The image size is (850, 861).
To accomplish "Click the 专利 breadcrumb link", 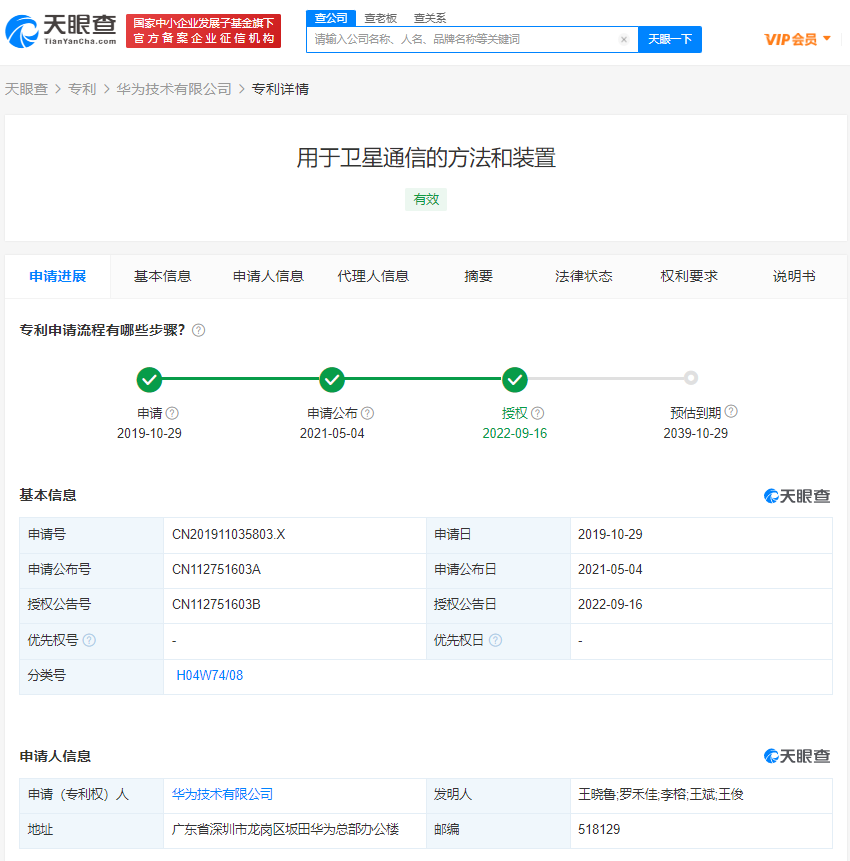I will (x=82, y=89).
